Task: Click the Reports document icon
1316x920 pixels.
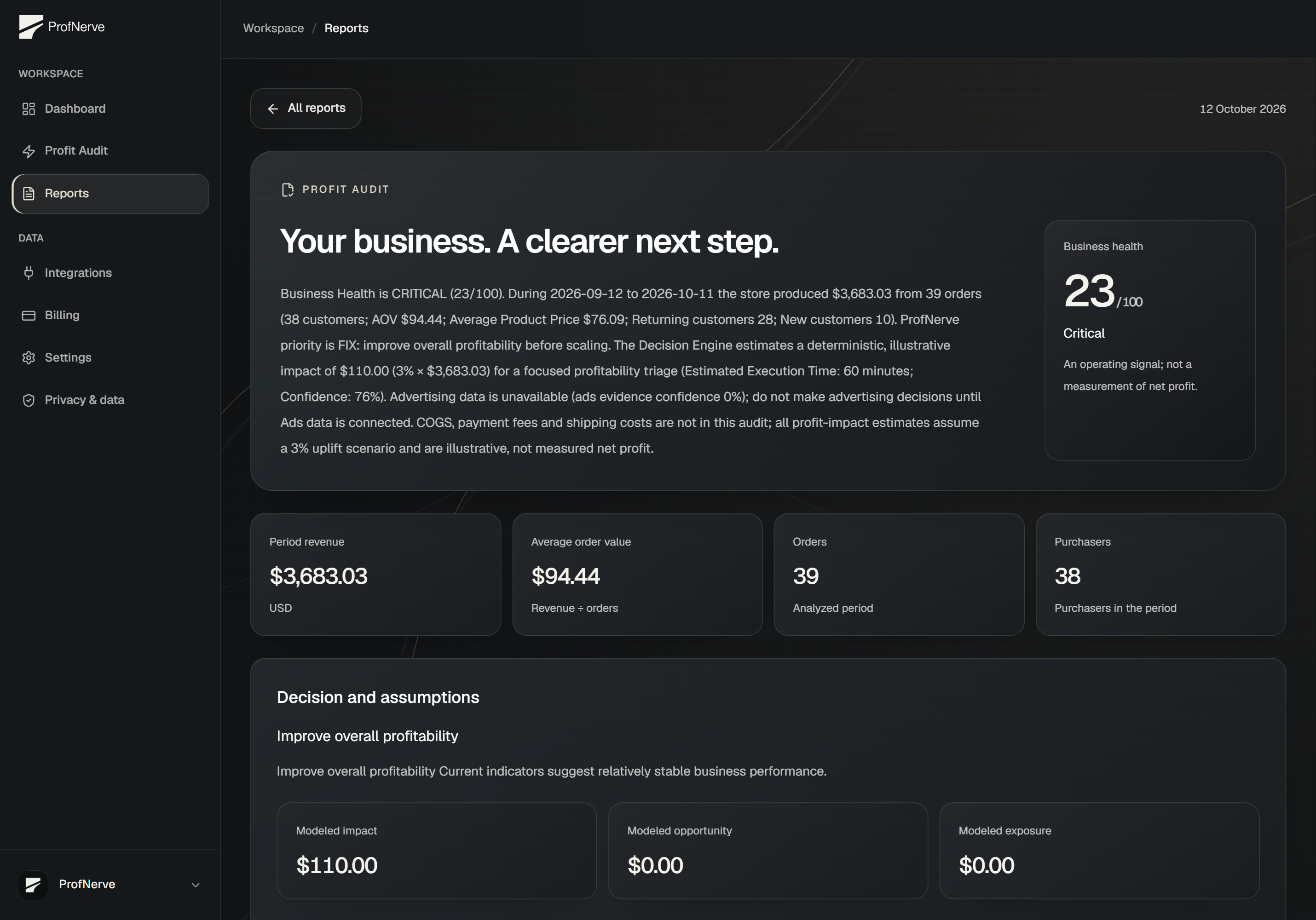Action: click(x=29, y=194)
